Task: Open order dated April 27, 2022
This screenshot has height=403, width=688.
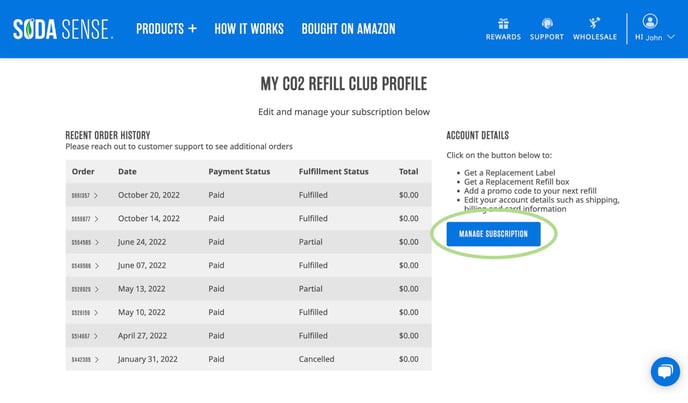Action: (x=85, y=336)
